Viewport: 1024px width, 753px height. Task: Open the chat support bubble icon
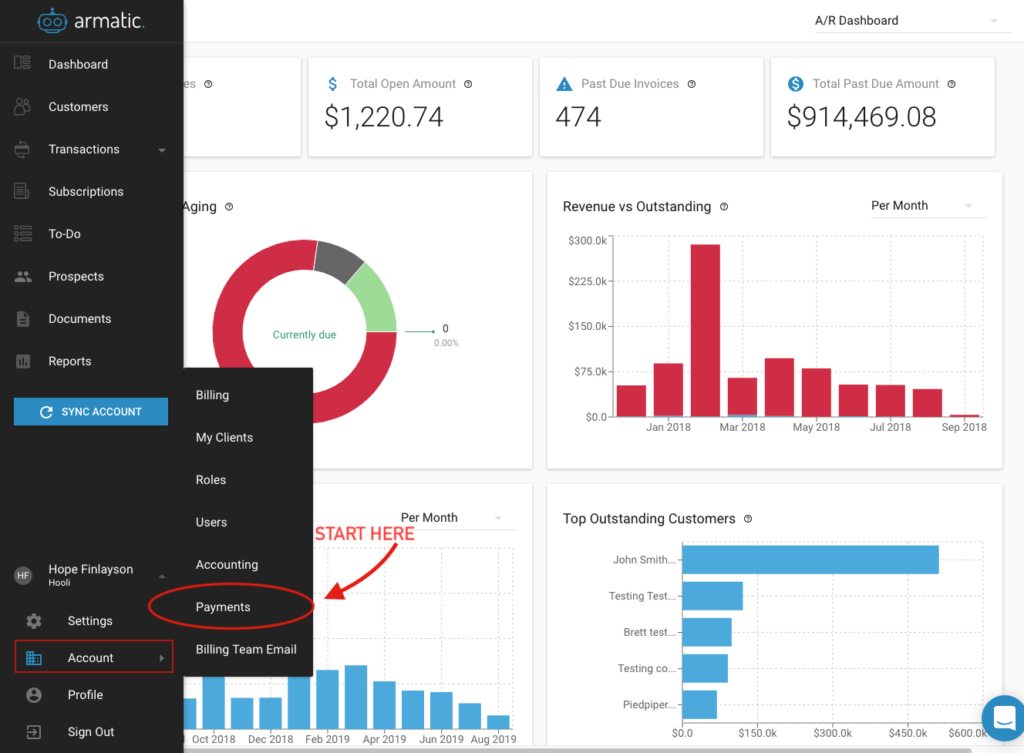coord(1004,717)
